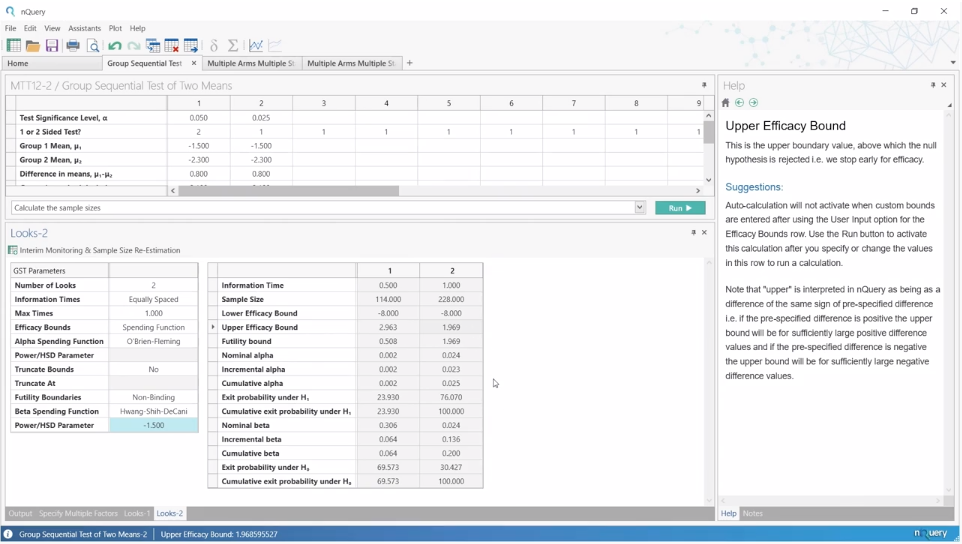
Task: Click the Sigma summation toolbar icon
Action: tap(233, 46)
